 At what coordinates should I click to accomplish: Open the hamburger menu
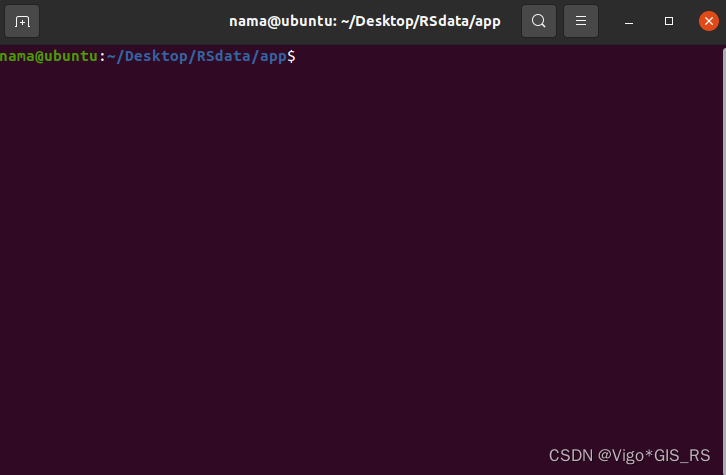(581, 21)
